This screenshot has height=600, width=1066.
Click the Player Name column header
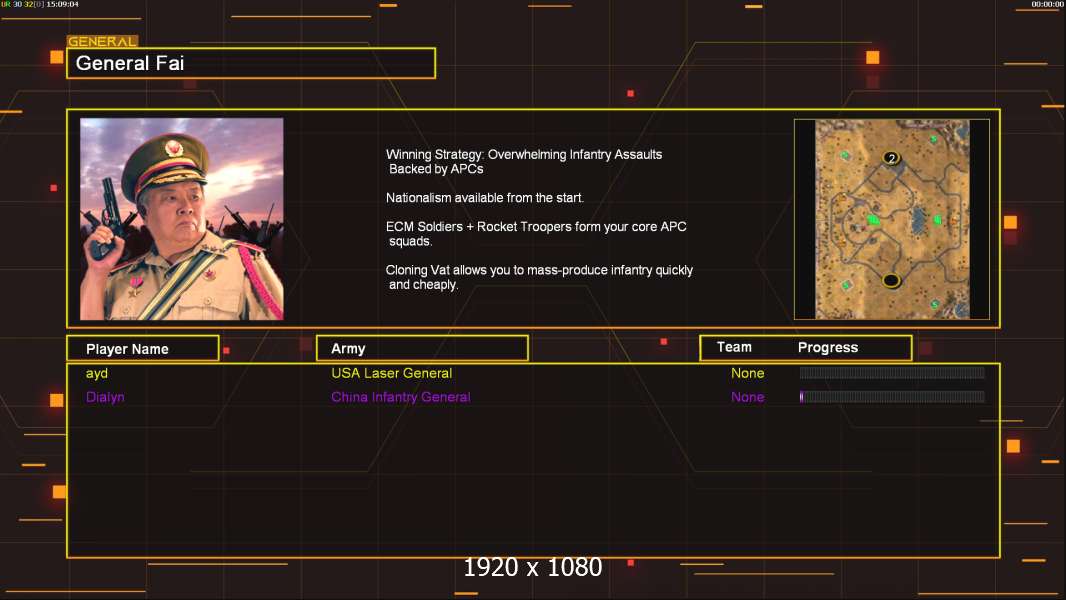click(143, 349)
